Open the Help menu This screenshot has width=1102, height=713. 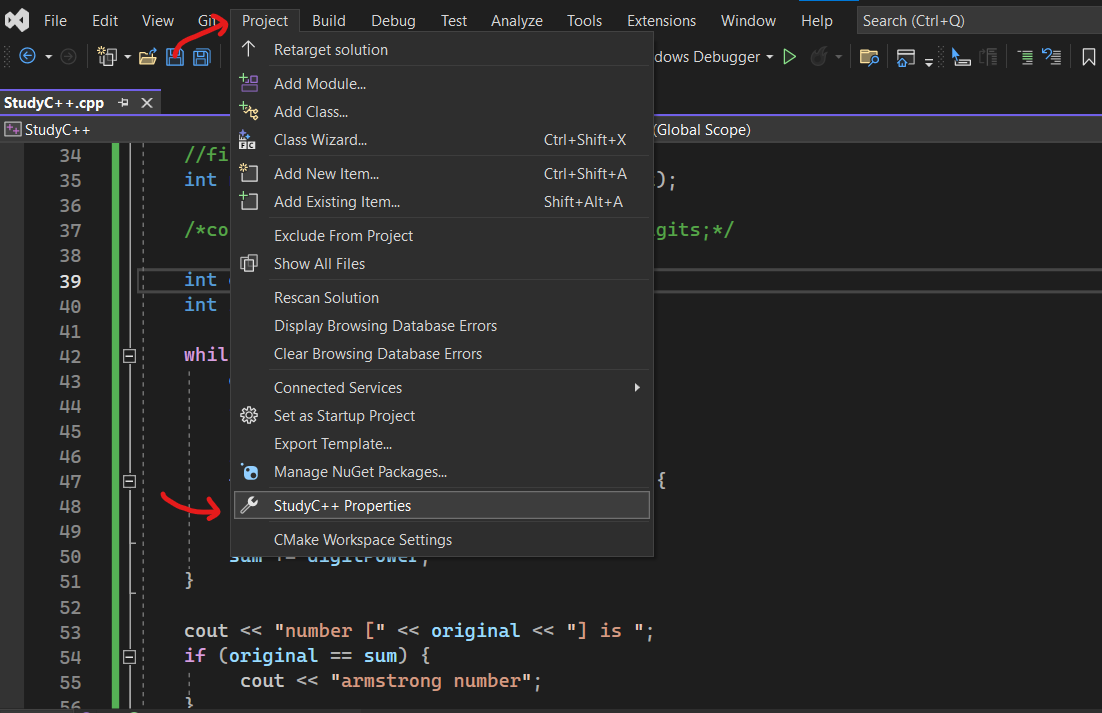click(x=817, y=21)
